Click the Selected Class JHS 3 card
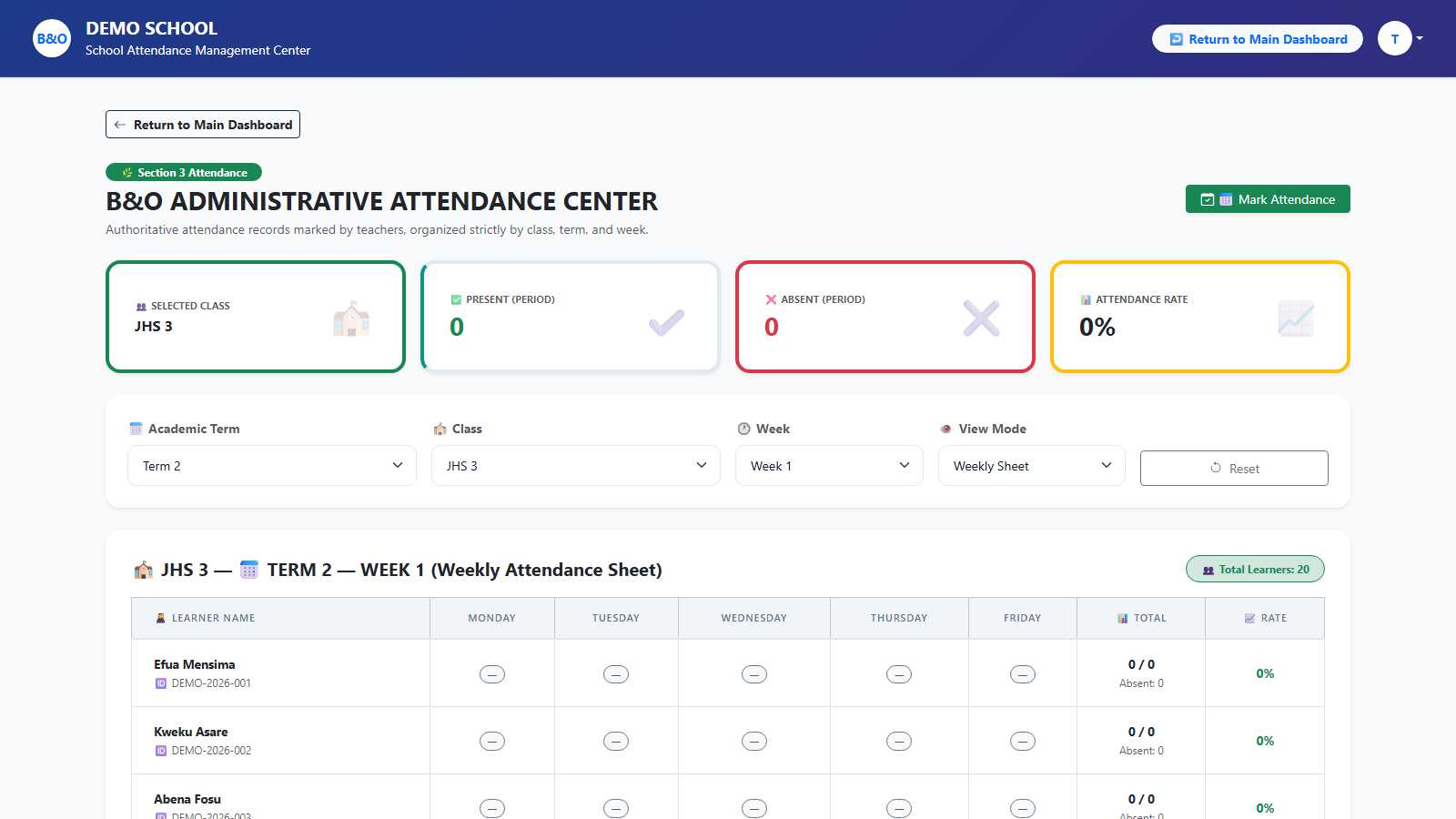Image resolution: width=1456 pixels, height=819 pixels. (256, 317)
